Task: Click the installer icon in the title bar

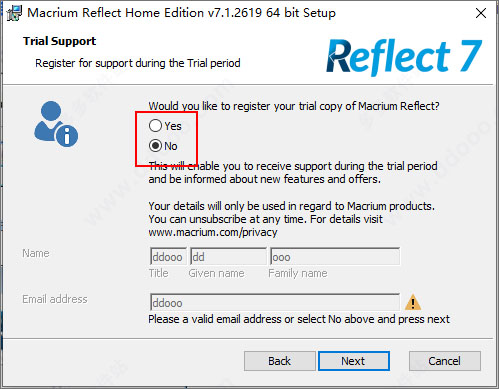Action: point(14,13)
